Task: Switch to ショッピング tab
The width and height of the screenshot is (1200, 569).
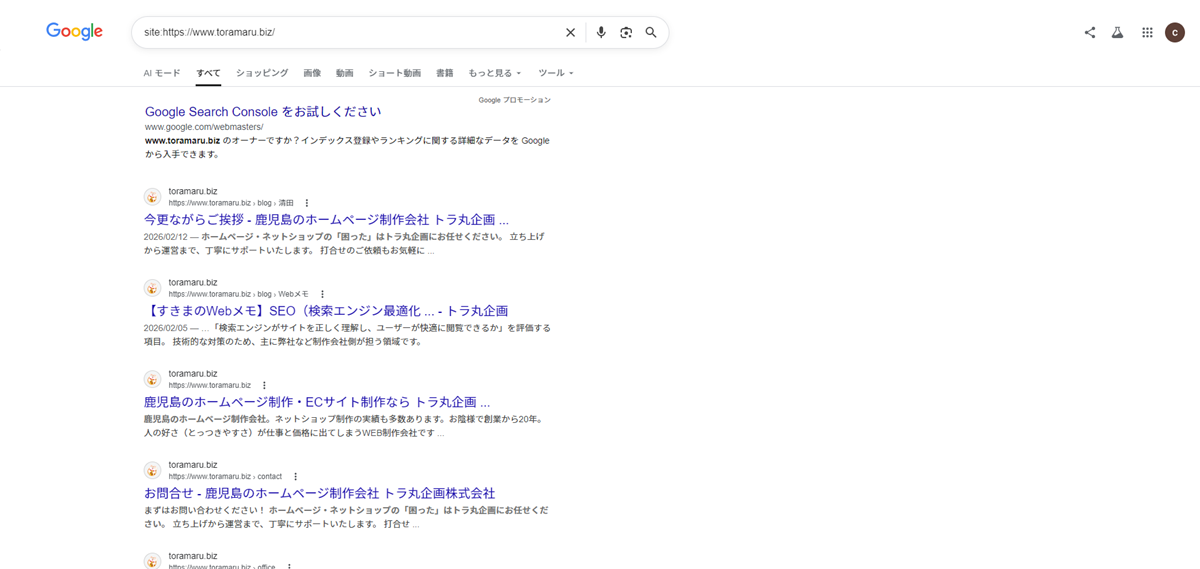Action: (x=262, y=73)
